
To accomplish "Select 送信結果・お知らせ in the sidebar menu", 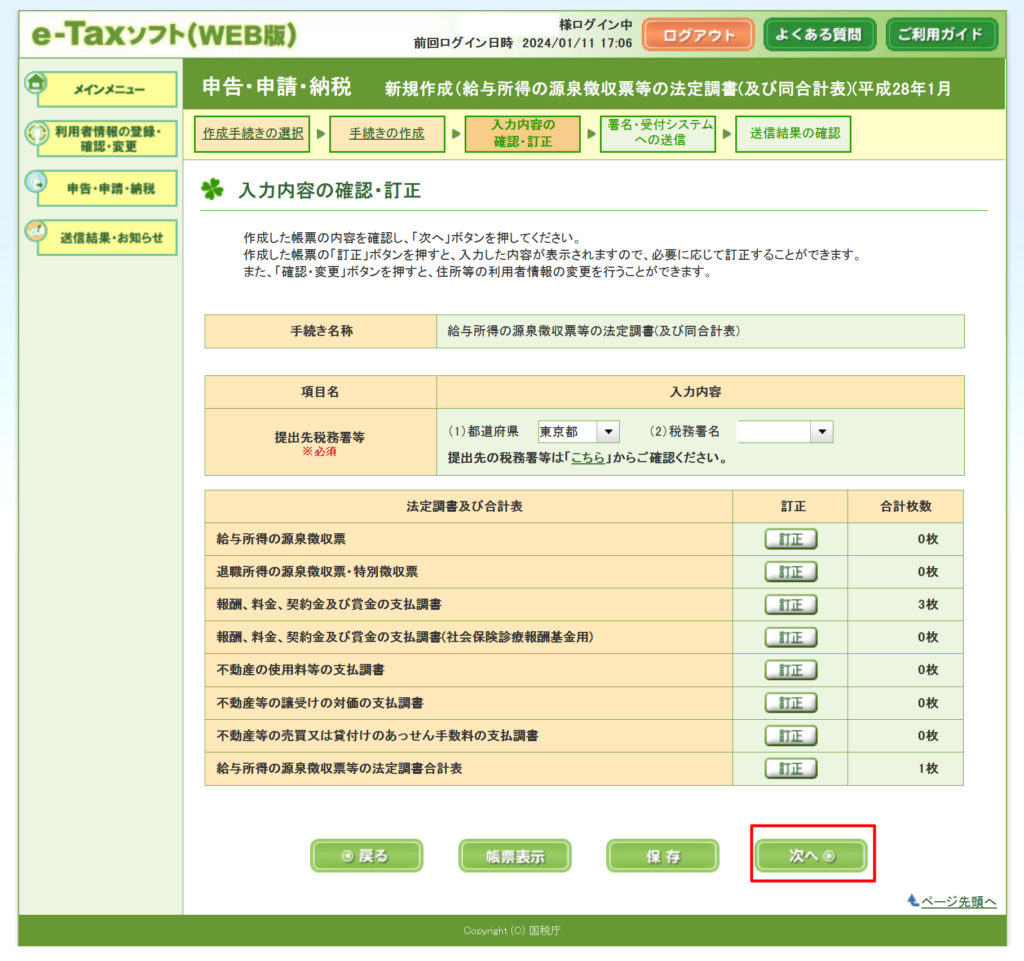I will pos(108,238).
